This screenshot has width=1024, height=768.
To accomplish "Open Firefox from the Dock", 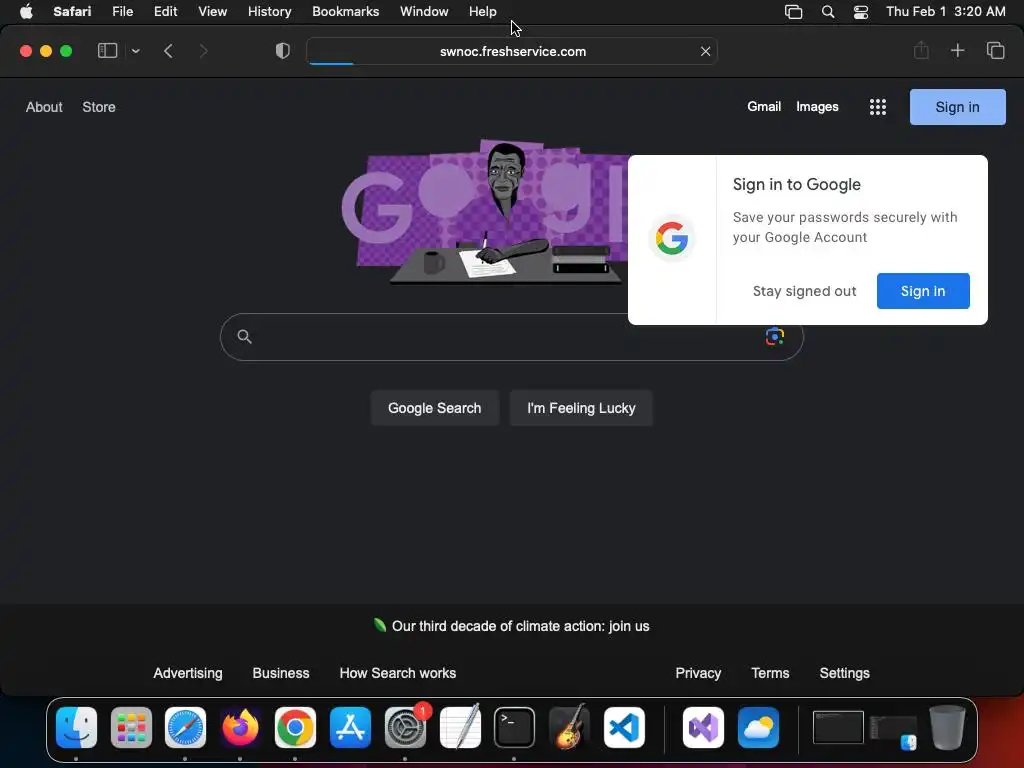I will pyautogui.click(x=240, y=728).
